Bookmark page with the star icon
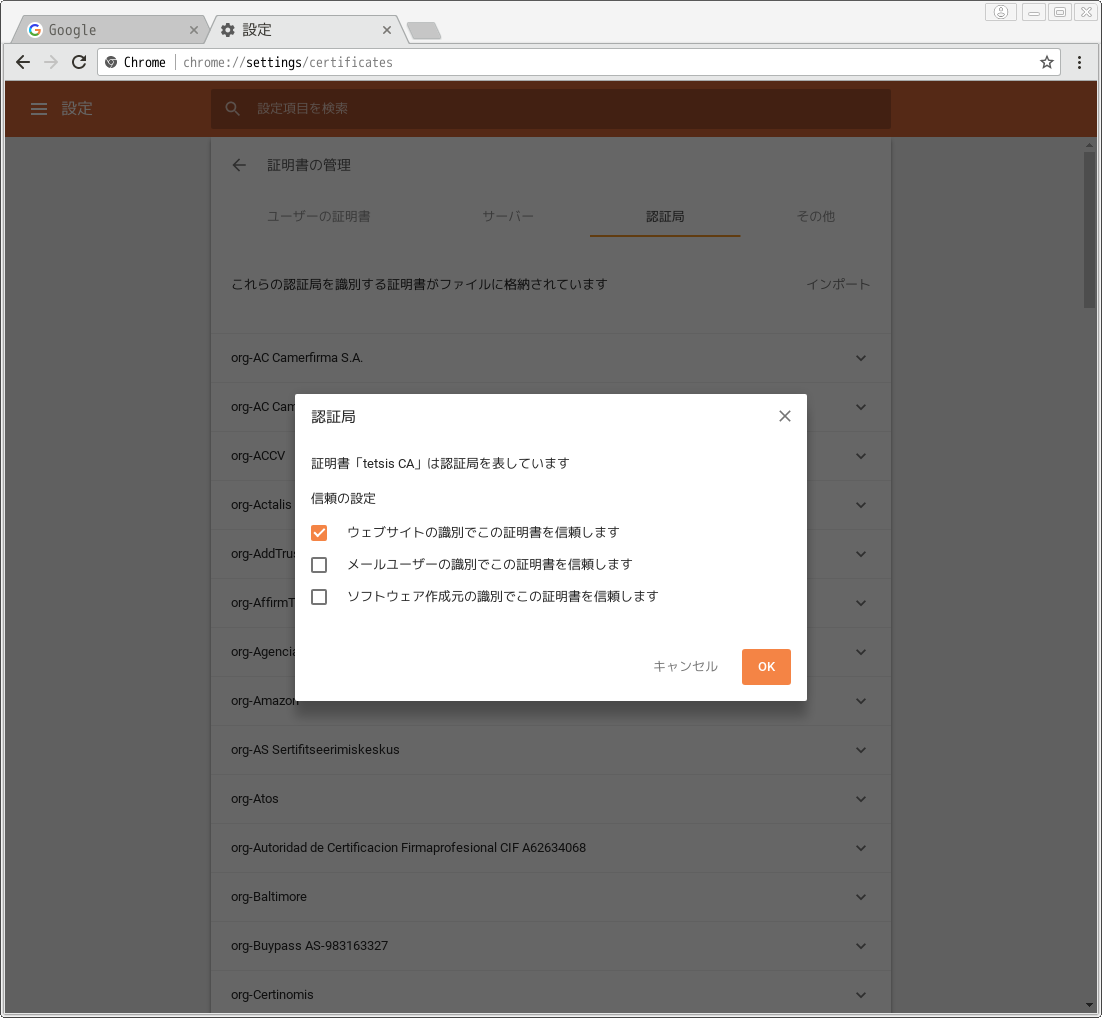The image size is (1102, 1018). 1047,62
